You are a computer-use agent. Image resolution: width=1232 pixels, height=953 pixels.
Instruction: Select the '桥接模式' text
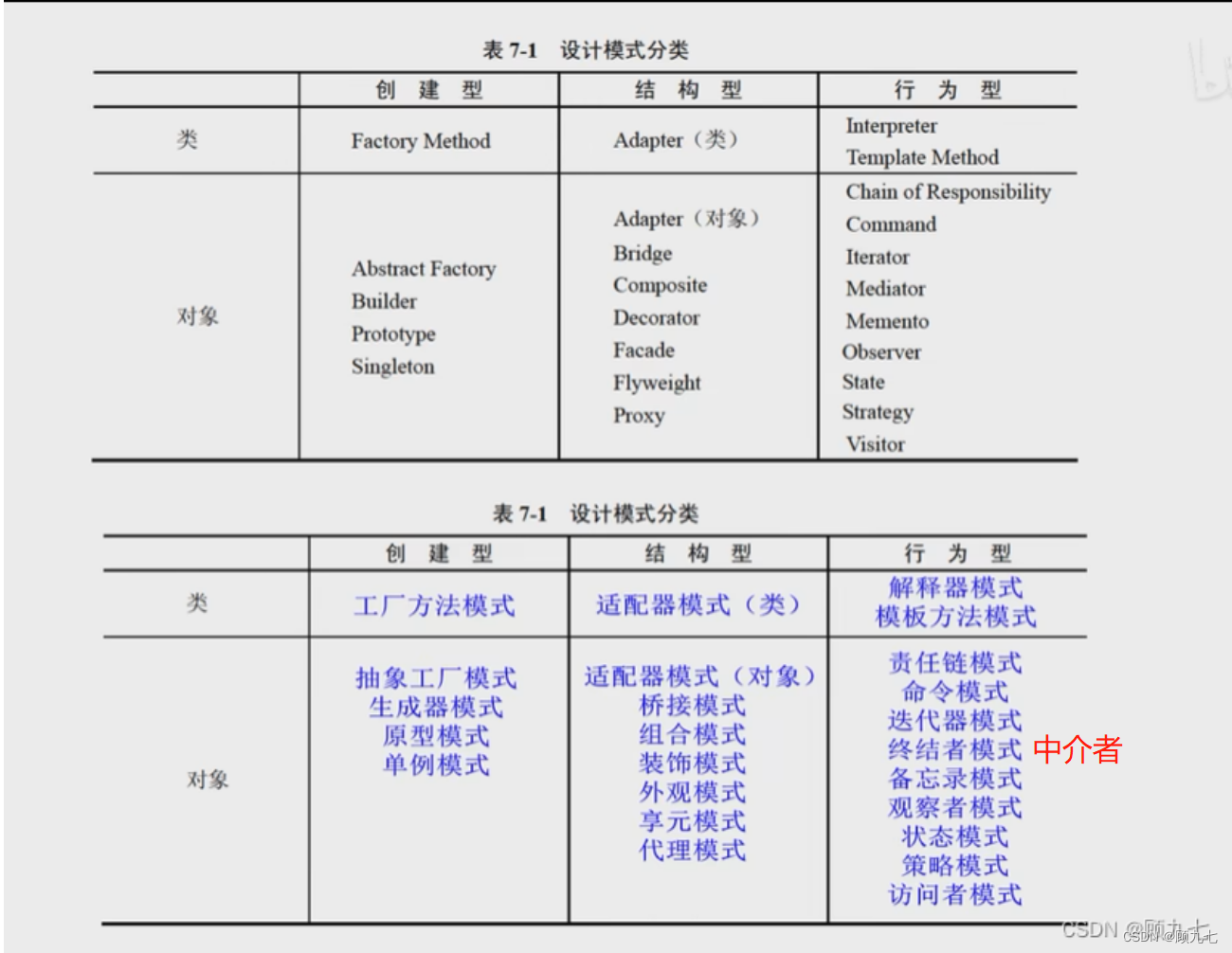click(x=693, y=706)
